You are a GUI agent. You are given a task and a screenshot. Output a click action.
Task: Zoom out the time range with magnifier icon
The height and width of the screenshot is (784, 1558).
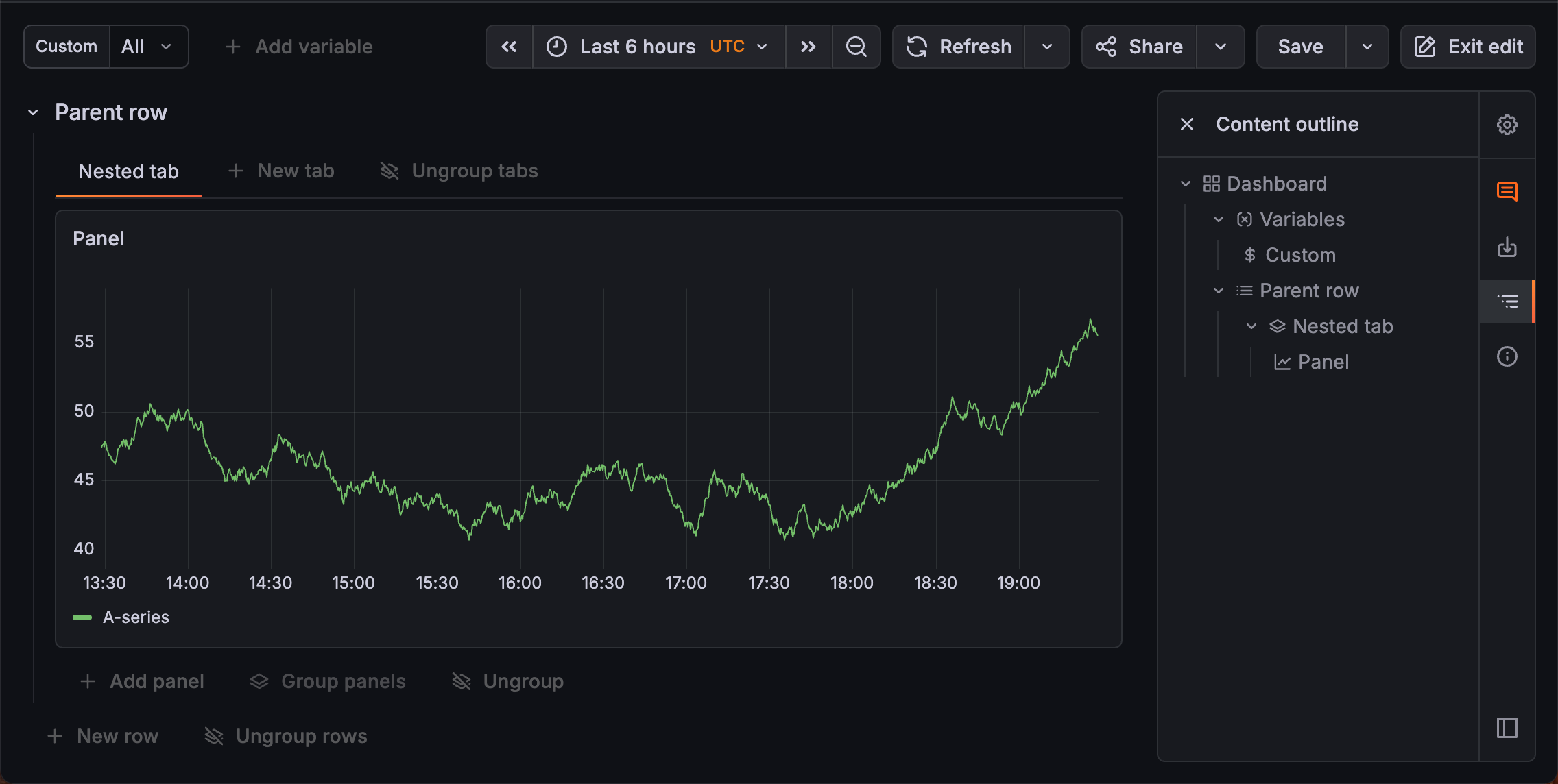(856, 47)
